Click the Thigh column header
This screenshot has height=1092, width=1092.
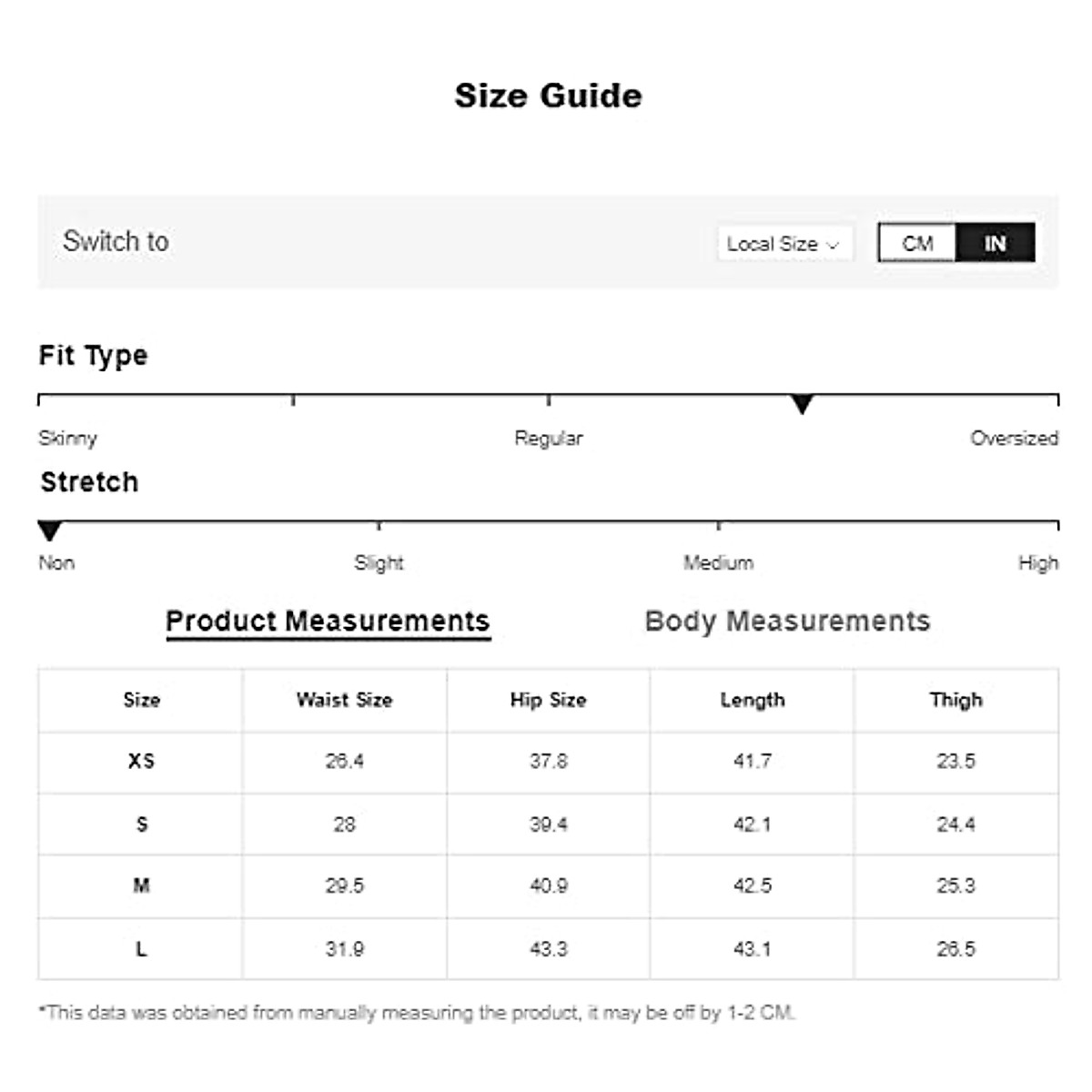click(x=955, y=700)
